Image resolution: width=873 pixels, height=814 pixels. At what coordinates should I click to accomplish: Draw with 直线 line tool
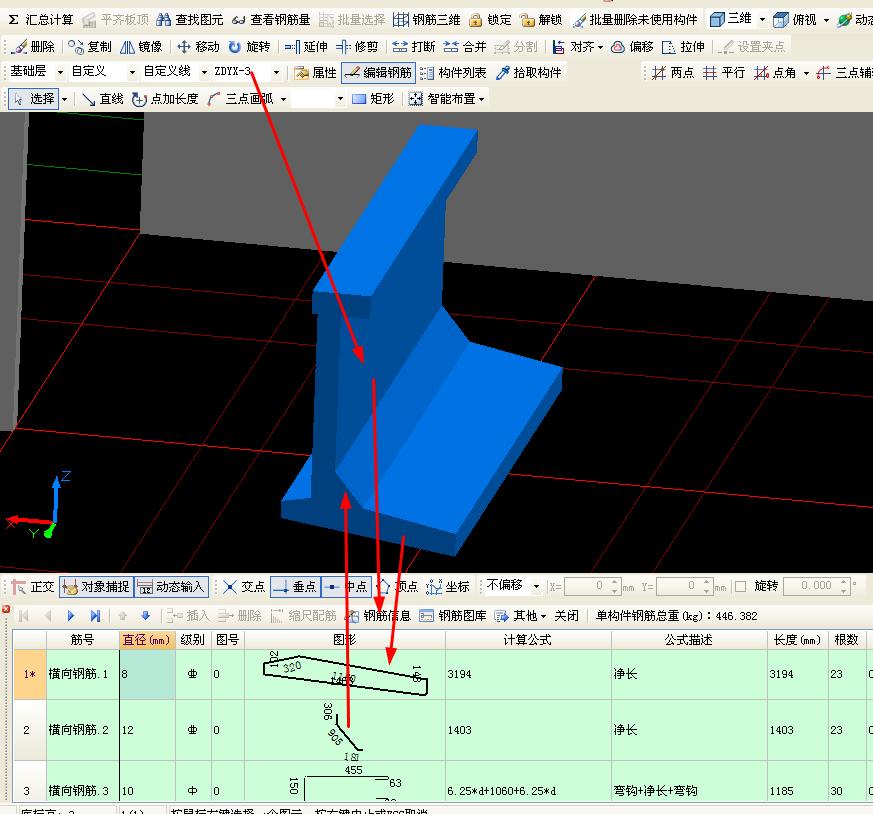(102, 99)
